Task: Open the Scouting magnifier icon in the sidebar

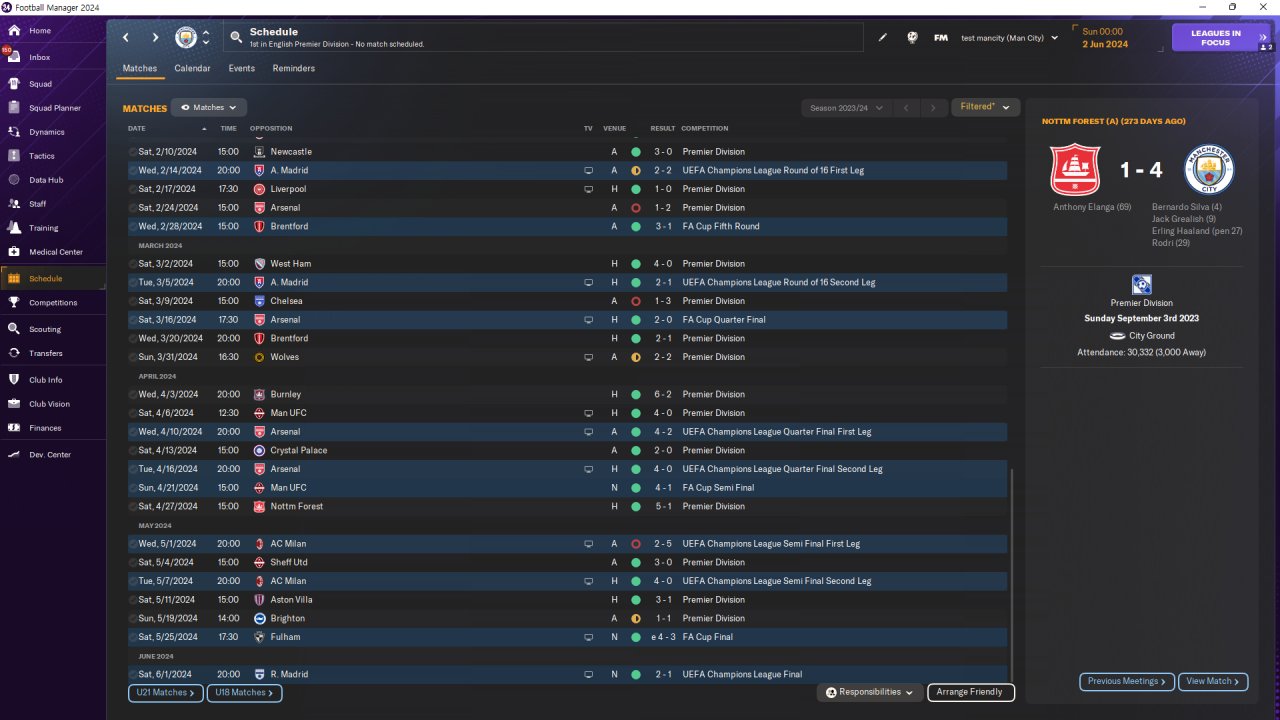Action: [x=14, y=329]
